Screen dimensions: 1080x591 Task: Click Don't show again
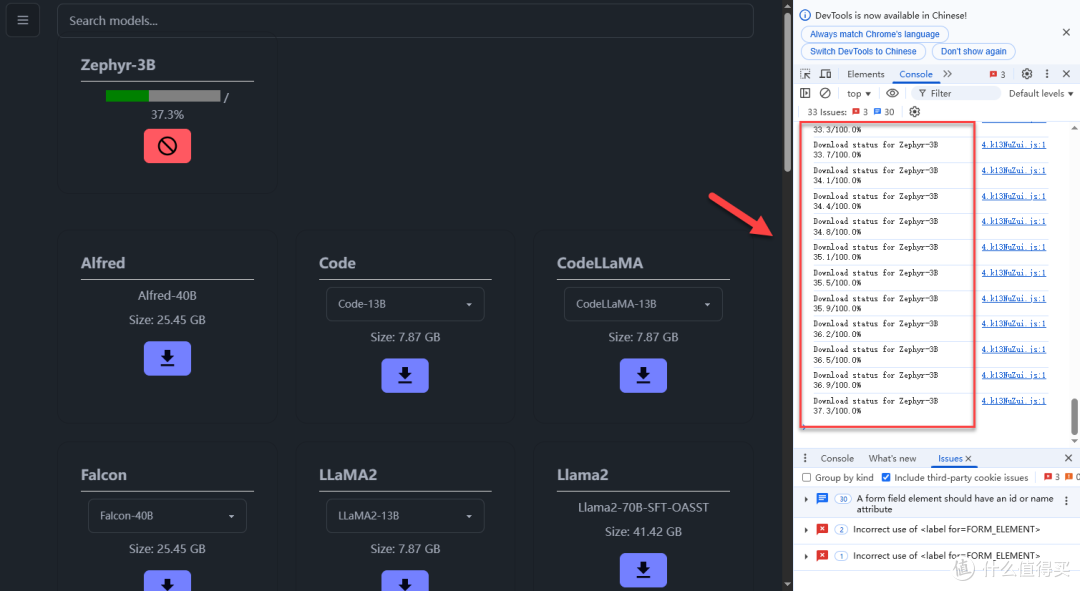[x=973, y=51]
